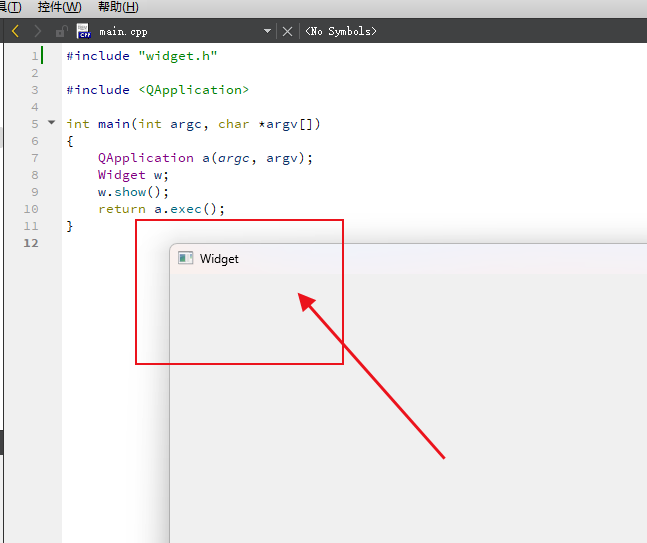The height and width of the screenshot is (543, 647).
Task: Open the 控件(W) menu
Action: coord(59,7)
